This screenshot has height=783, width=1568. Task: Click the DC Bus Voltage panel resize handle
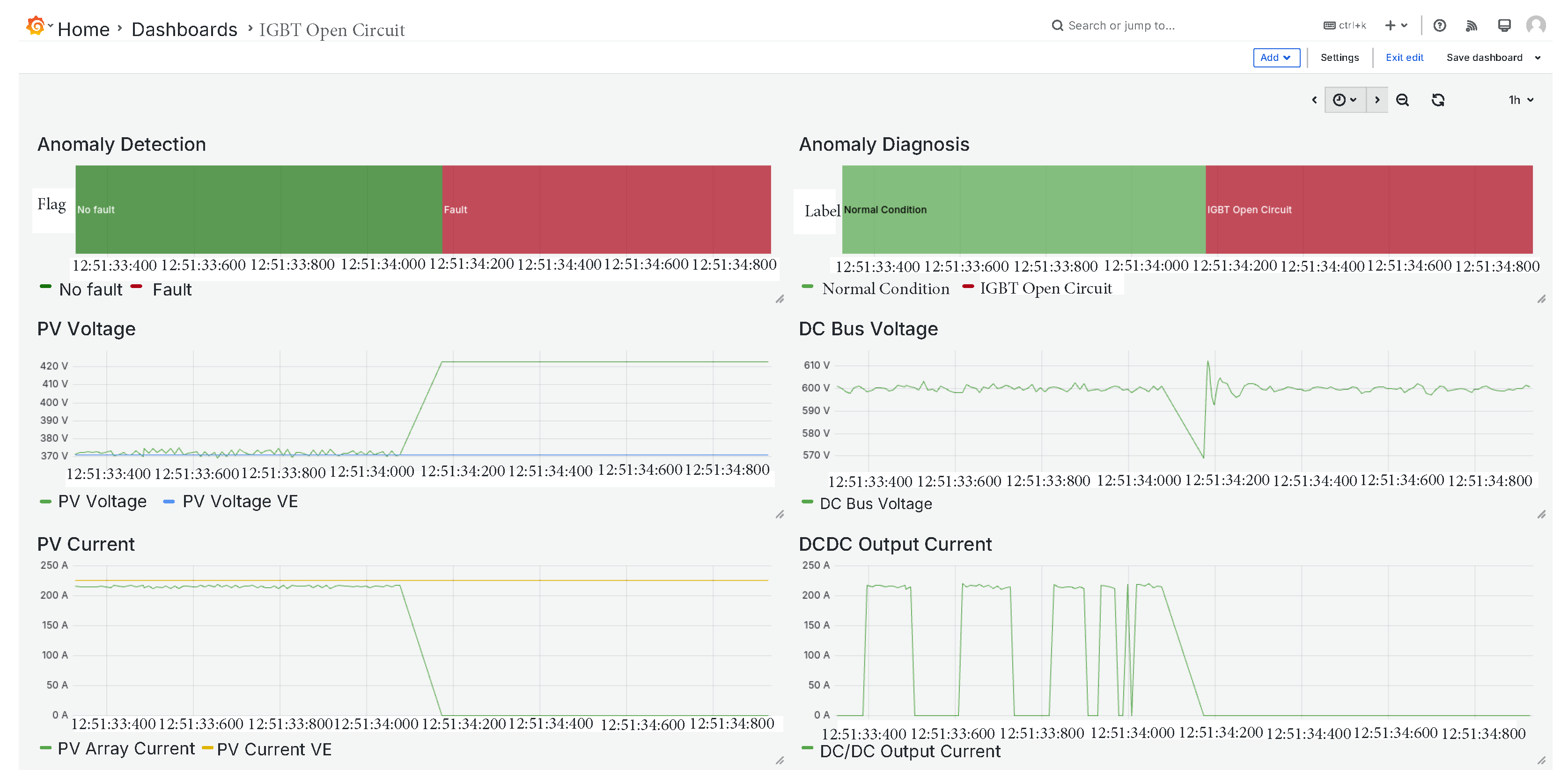(1541, 515)
